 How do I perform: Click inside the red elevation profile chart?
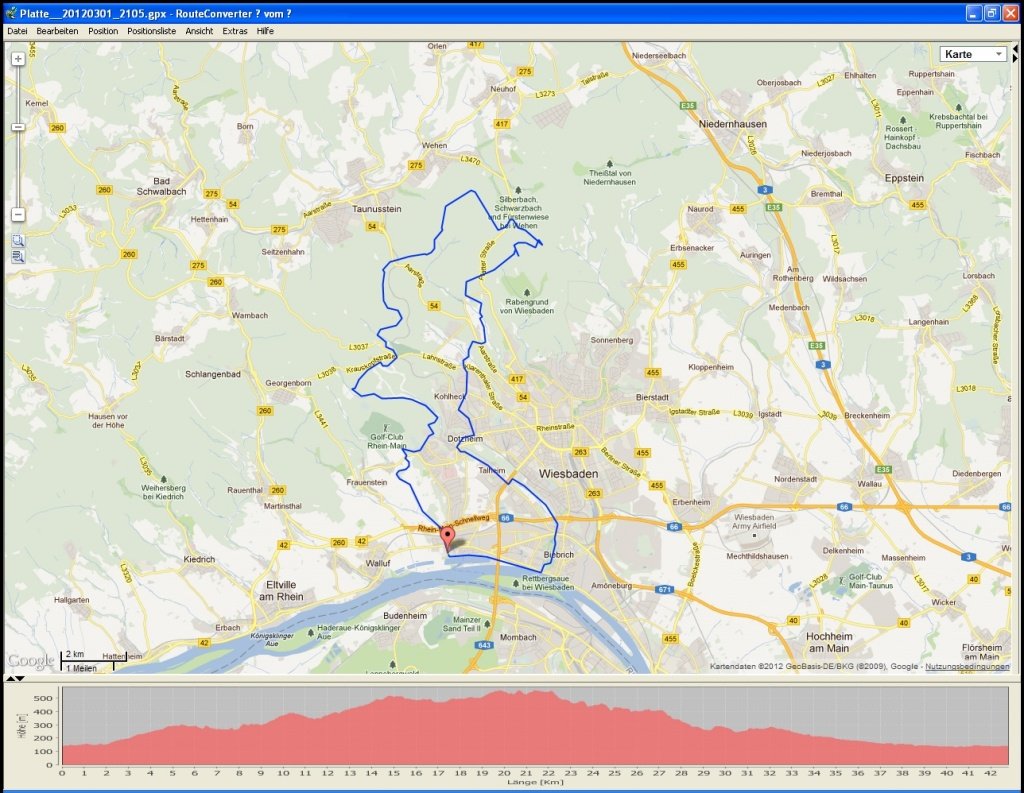535,726
